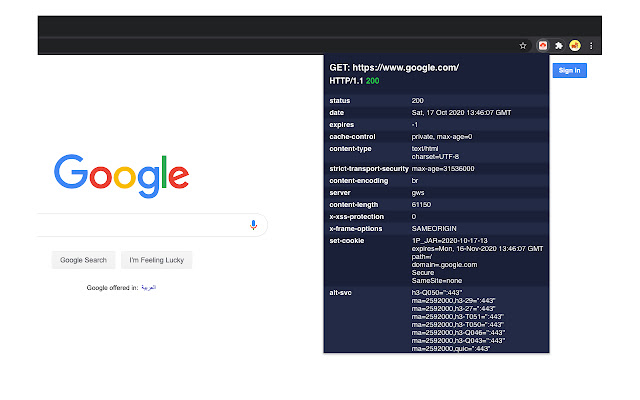The width and height of the screenshot is (640, 400).
Task: Click the Sign in button
Action: [569, 70]
